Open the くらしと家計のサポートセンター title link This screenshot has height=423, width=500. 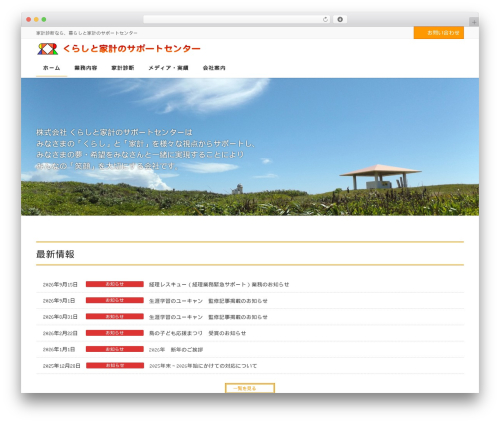[132, 49]
